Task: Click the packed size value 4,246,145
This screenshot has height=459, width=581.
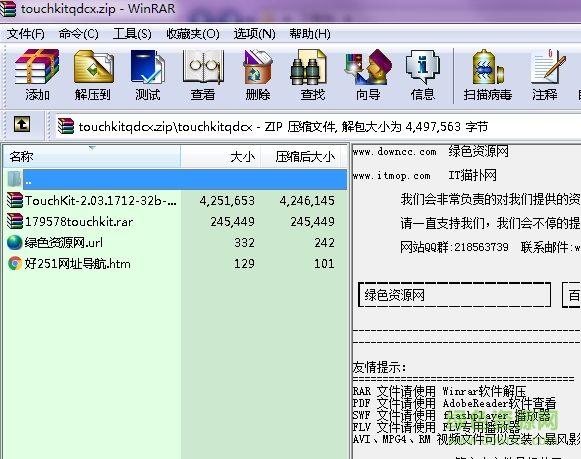Action: (x=307, y=200)
